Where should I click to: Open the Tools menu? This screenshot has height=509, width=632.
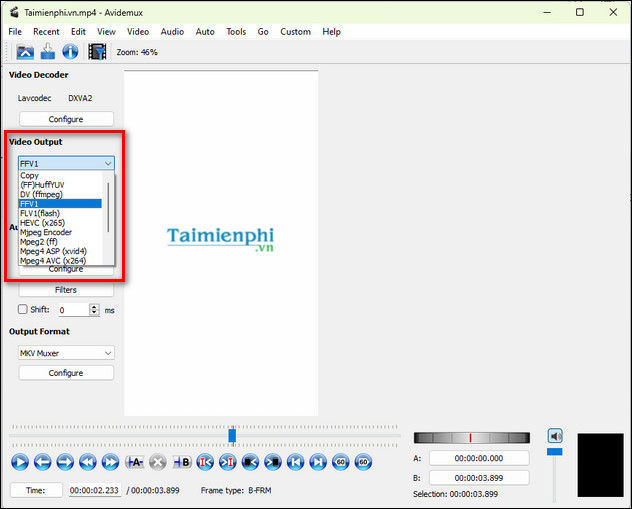[x=236, y=31]
